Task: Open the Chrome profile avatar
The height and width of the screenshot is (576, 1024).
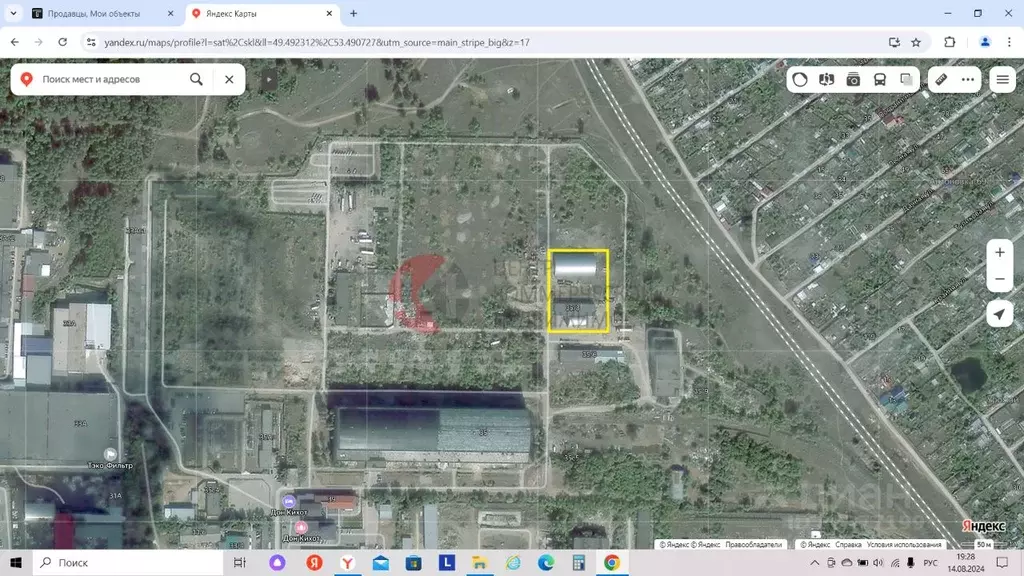Action: [x=985, y=42]
